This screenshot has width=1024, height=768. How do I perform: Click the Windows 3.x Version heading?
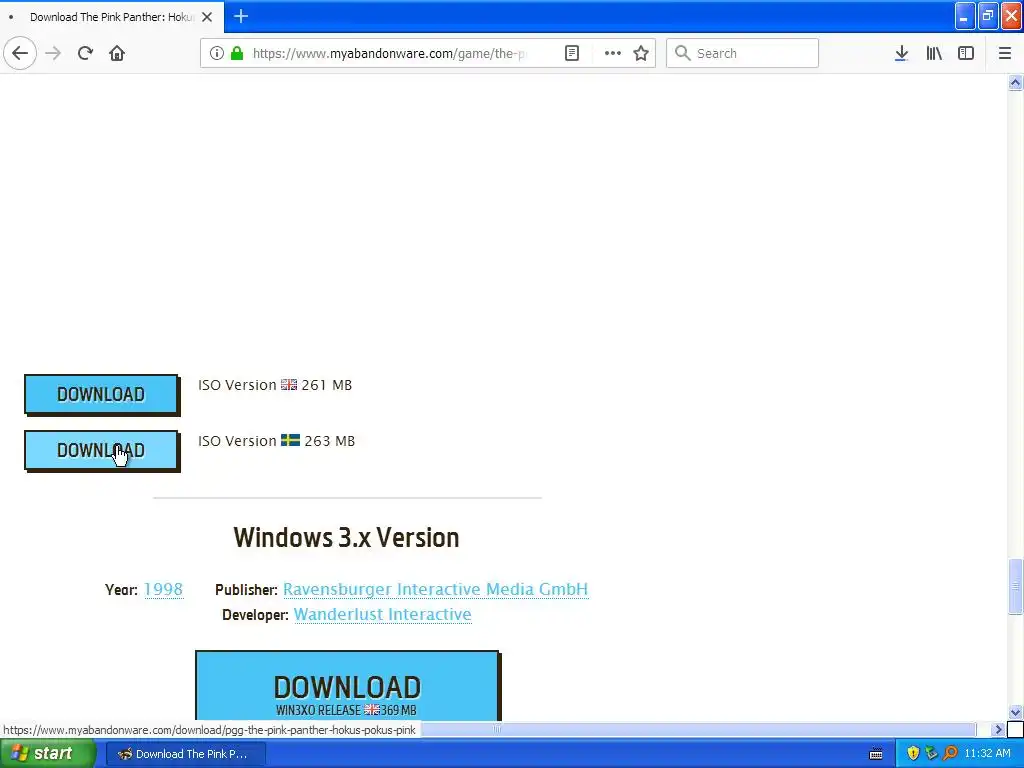tap(347, 537)
